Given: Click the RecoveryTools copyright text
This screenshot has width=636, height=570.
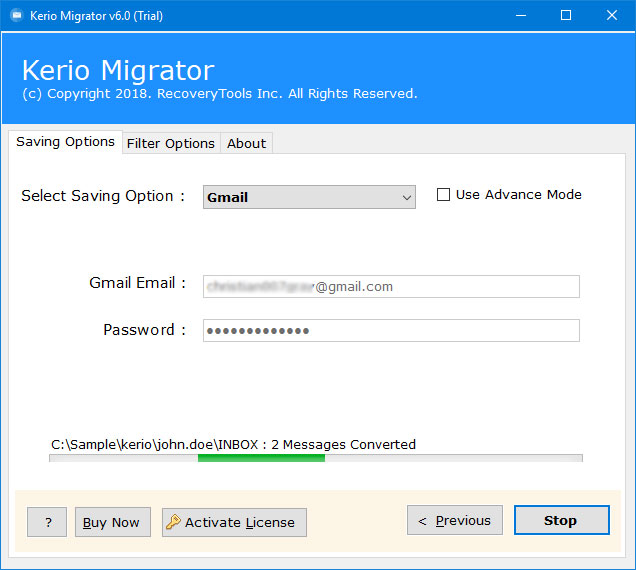Looking at the screenshot, I should [x=220, y=94].
